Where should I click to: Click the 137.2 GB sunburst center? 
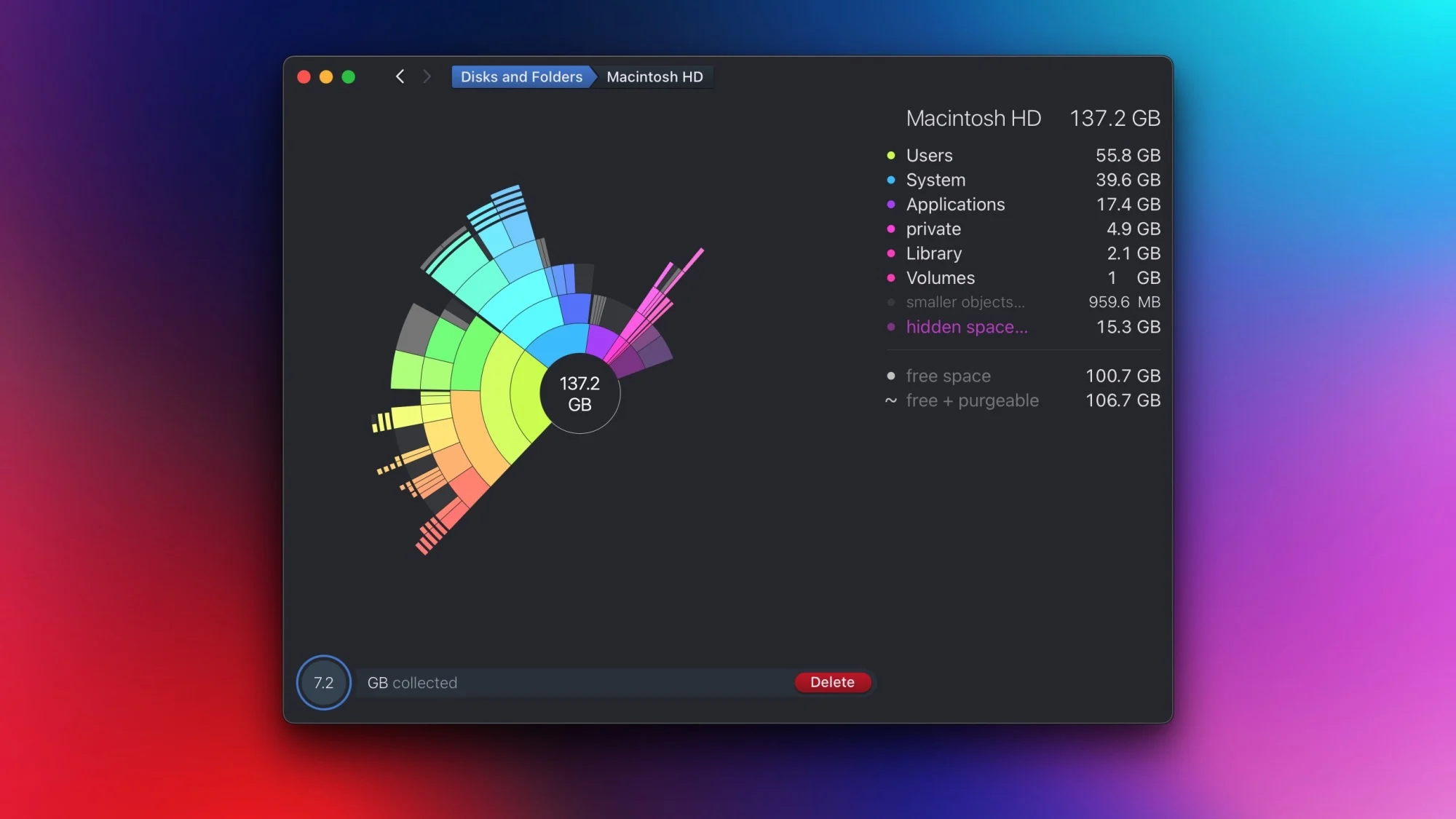(x=579, y=394)
